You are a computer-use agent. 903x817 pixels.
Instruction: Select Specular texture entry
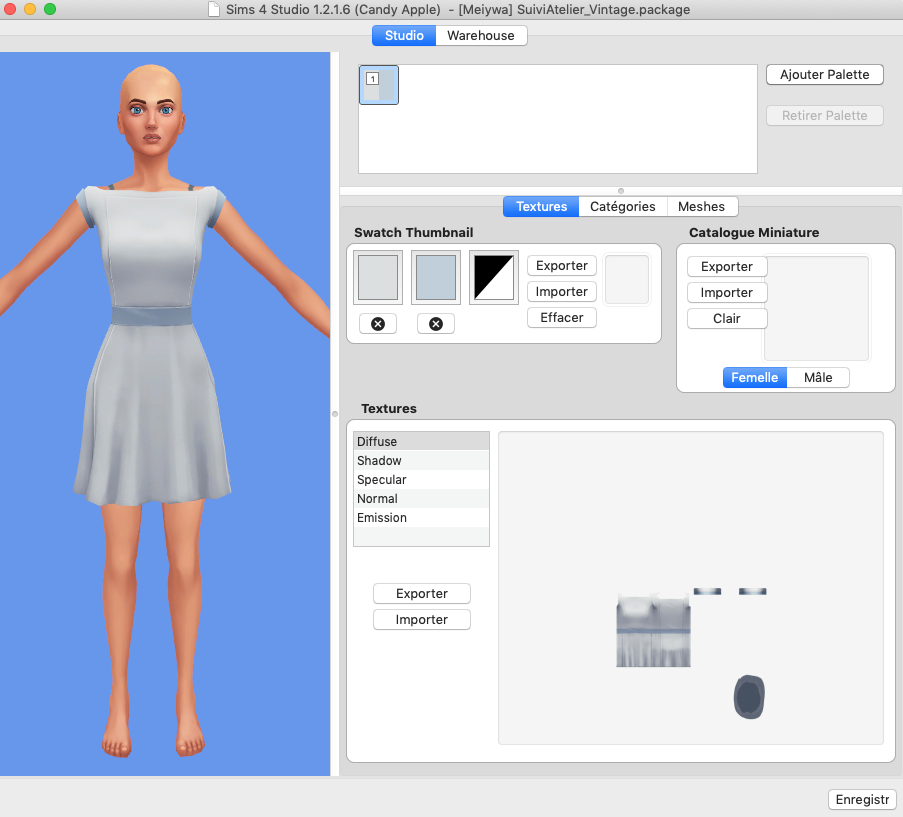tap(421, 480)
